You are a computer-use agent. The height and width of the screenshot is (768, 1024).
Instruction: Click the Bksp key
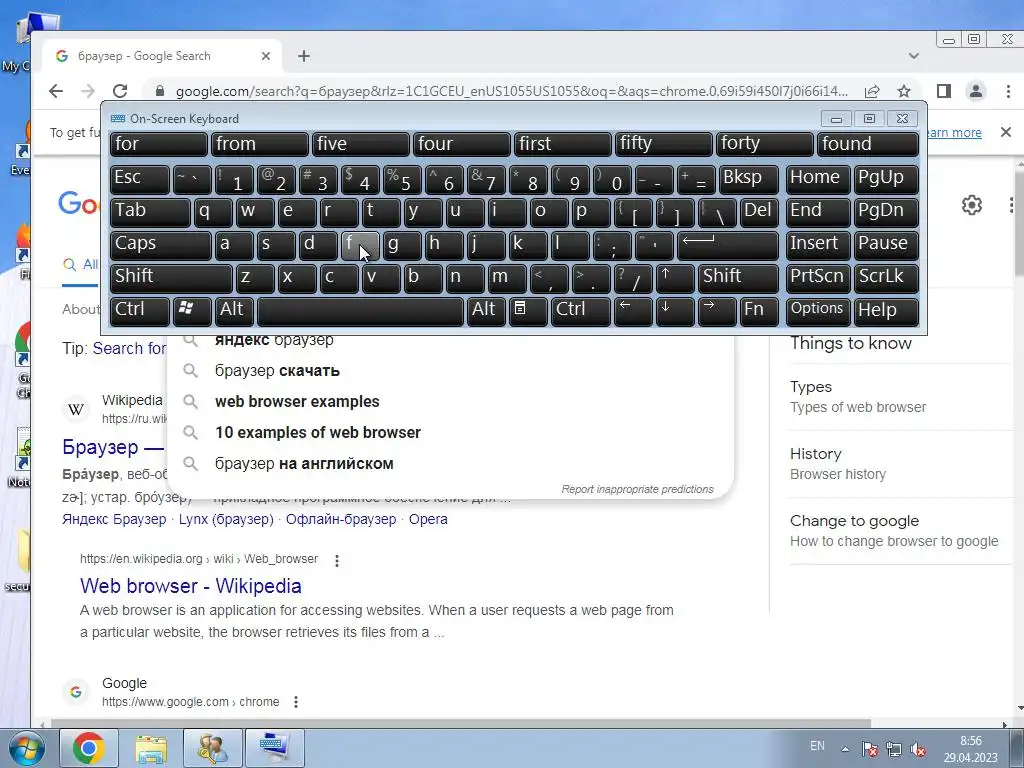pos(748,179)
